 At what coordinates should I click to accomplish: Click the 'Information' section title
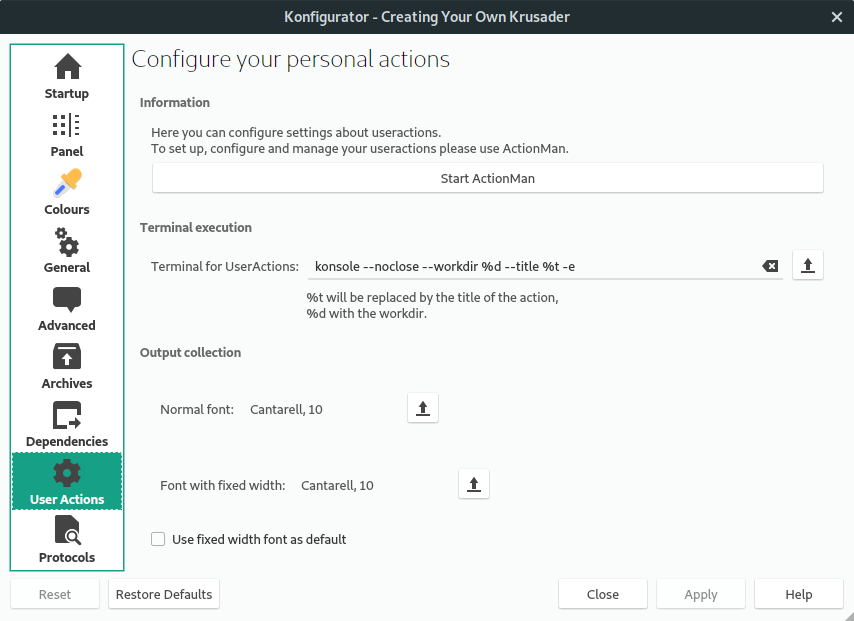click(x=174, y=102)
